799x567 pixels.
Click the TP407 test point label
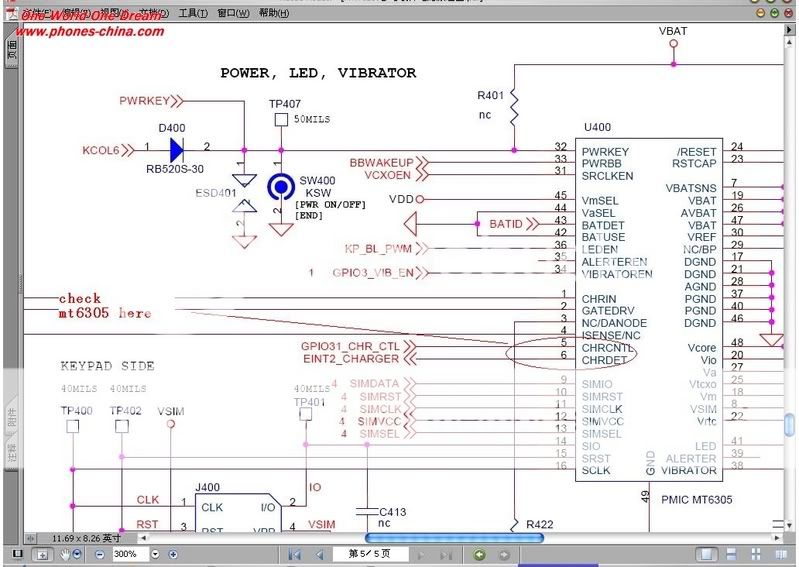(x=285, y=104)
